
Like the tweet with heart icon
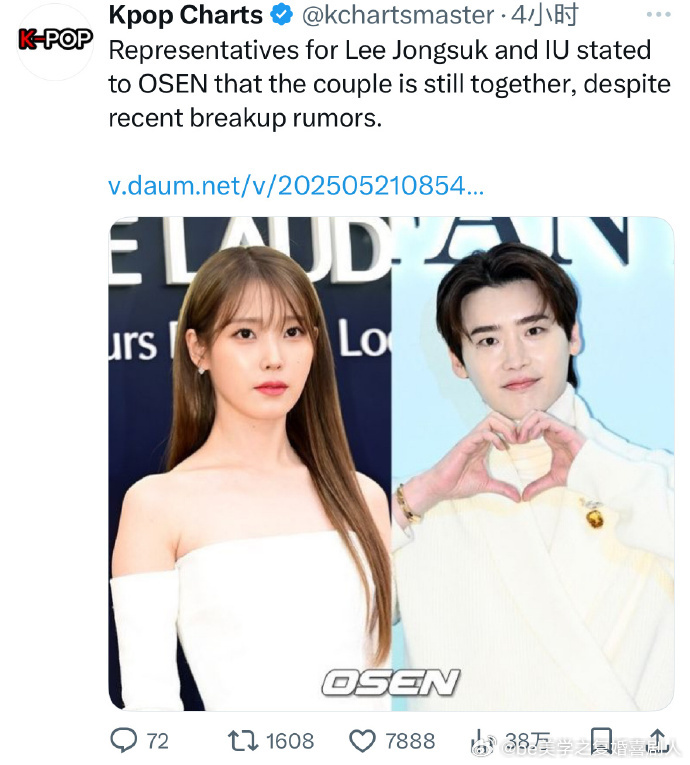(363, 741)
